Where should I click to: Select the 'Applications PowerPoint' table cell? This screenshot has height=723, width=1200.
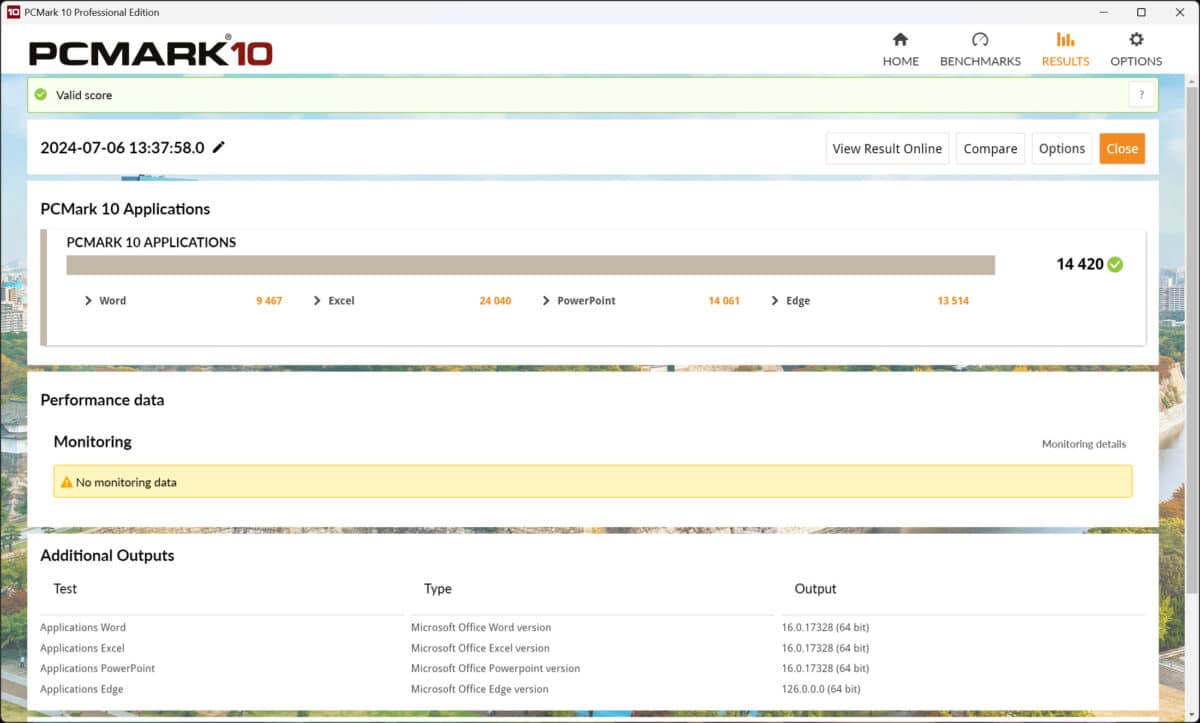[98, 668]
